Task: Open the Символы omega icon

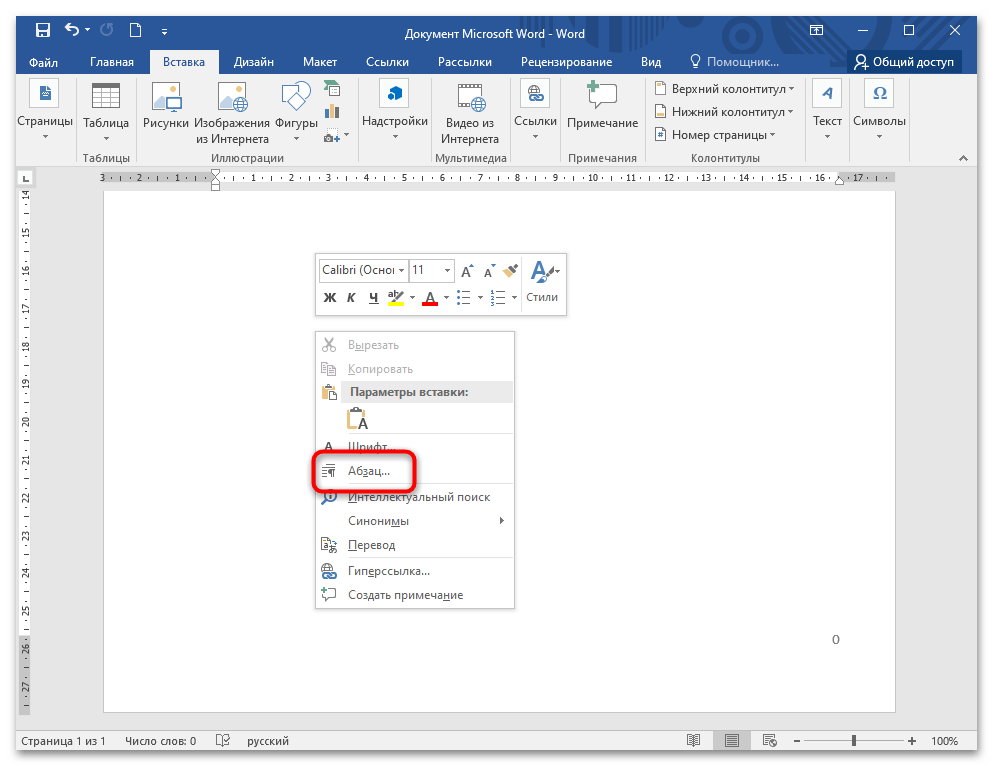Action: click(x=879, y=94)
